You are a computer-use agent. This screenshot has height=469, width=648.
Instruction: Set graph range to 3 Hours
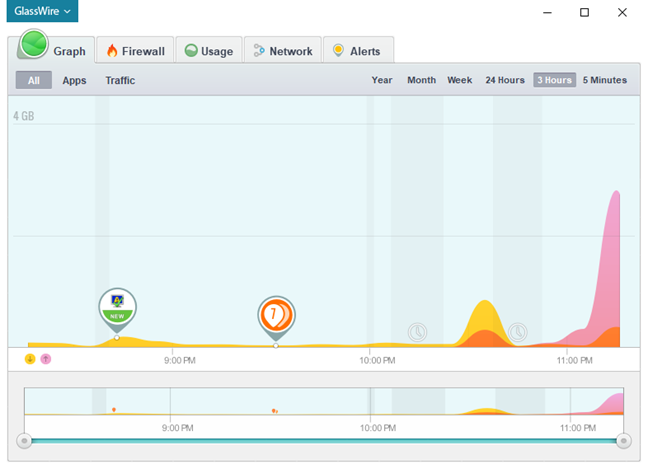(554, 80)
